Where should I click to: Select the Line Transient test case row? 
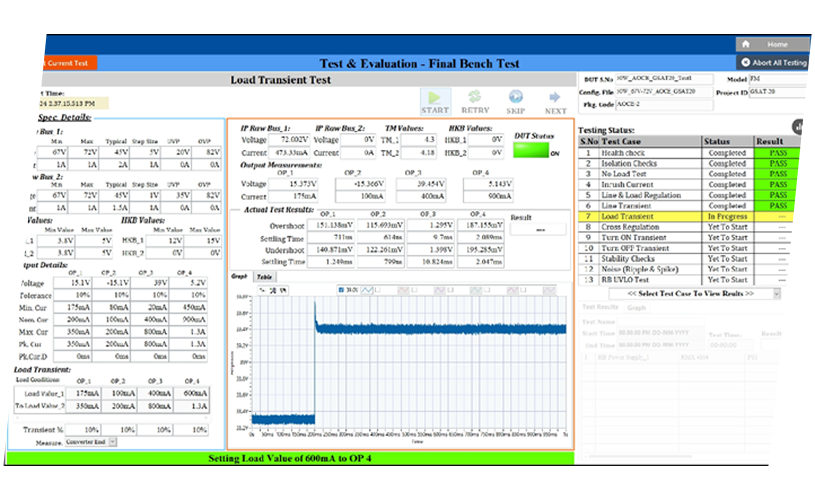(x=686, y=206)
